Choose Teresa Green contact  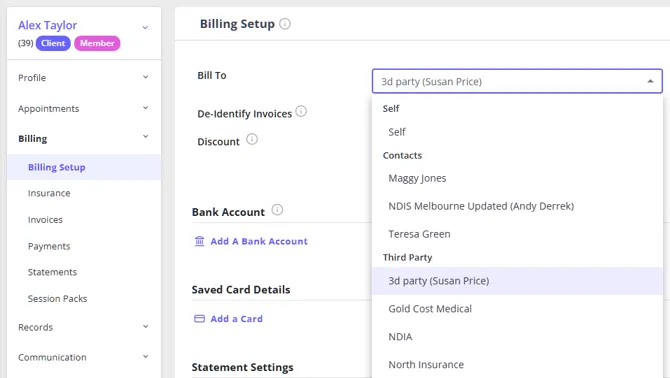[517, 234]
